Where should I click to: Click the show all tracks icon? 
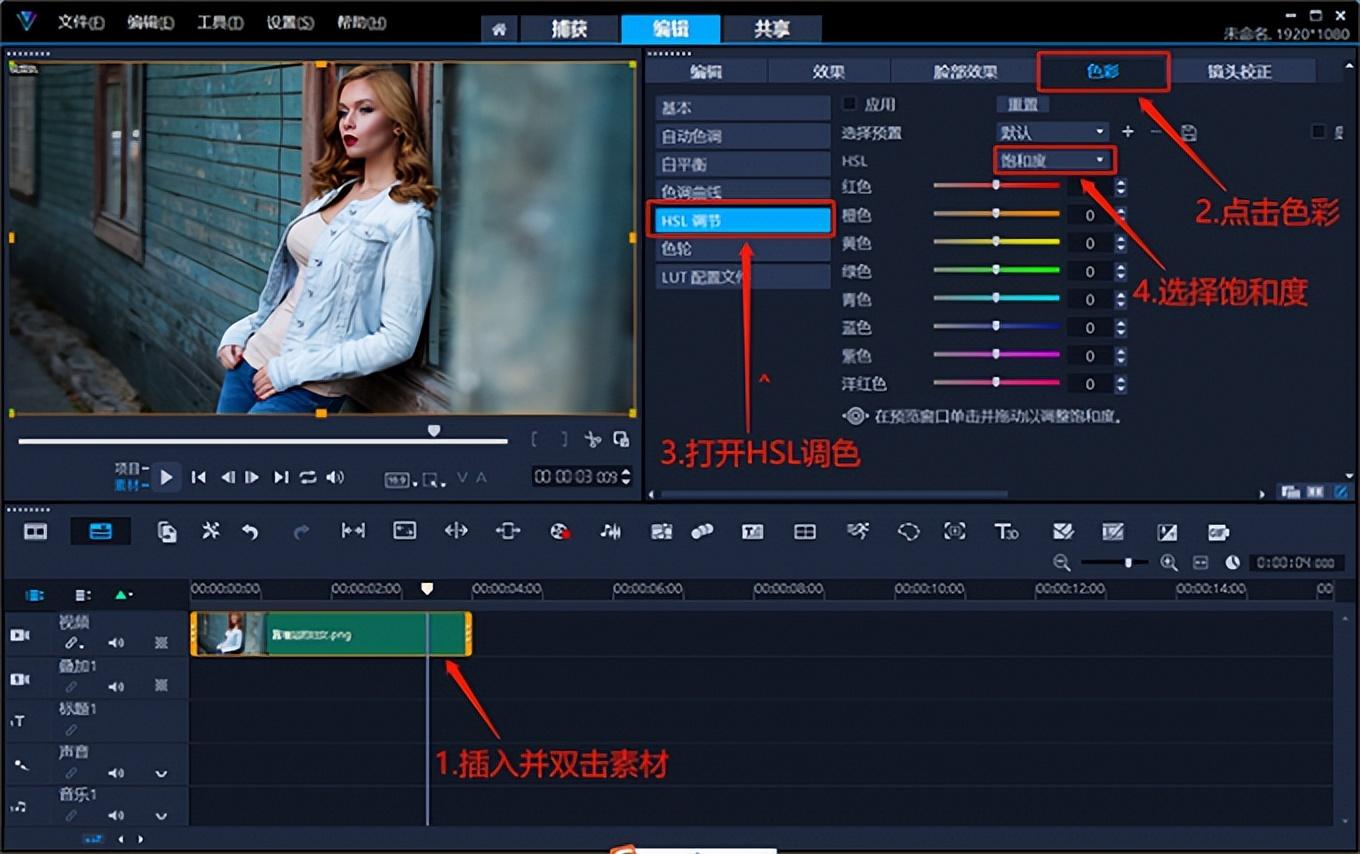click(34, 595)
